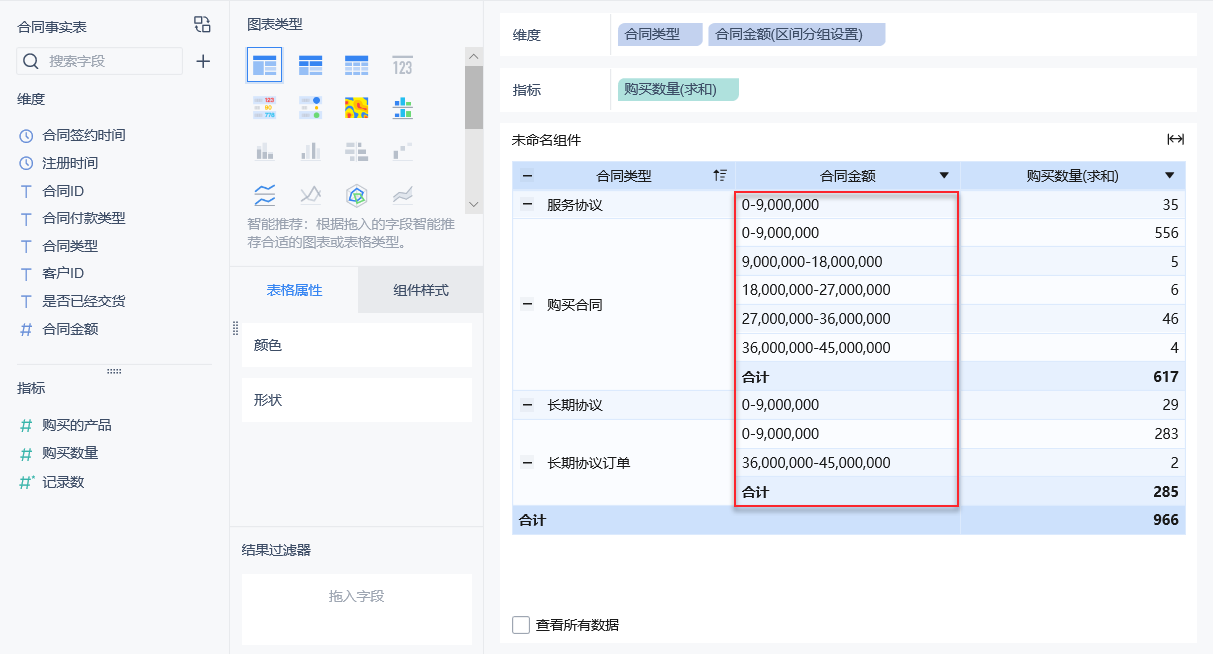The width and height of the screenshot is (1213, 654).
Task: Select the heat map chart type icon
Action: coord(357,108)
